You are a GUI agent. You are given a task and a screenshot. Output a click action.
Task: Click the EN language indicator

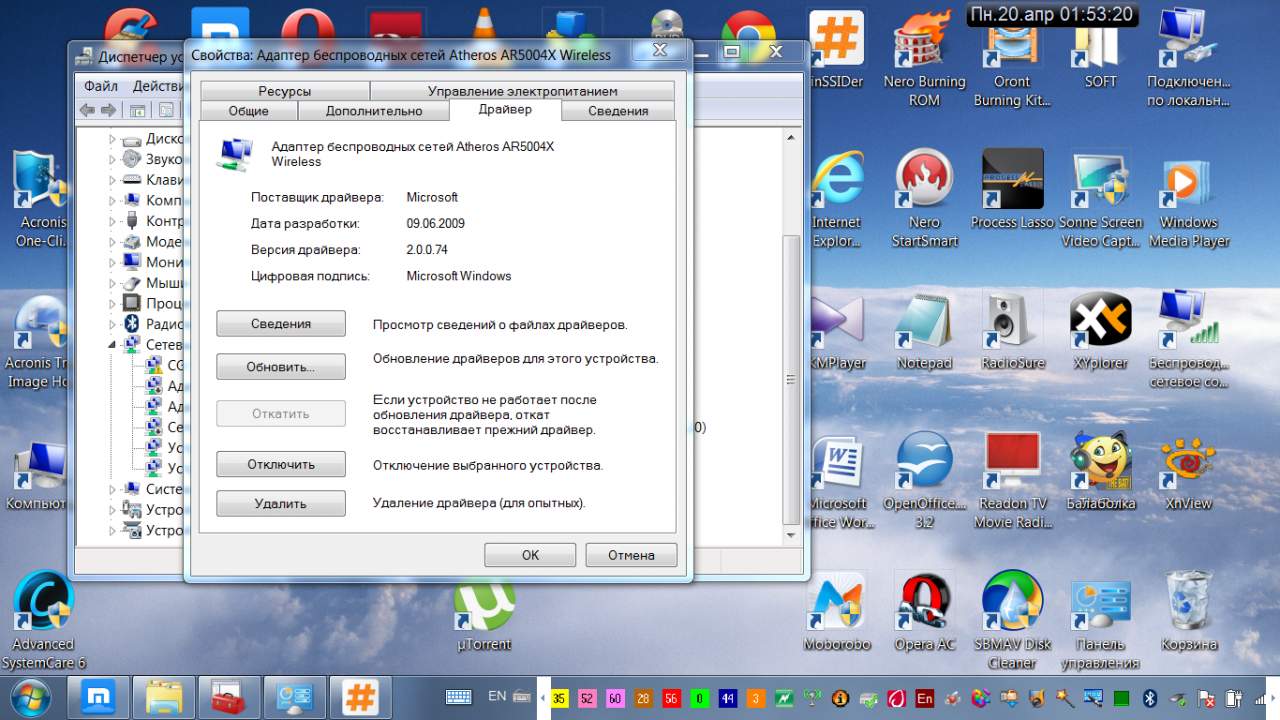point(497,696)
